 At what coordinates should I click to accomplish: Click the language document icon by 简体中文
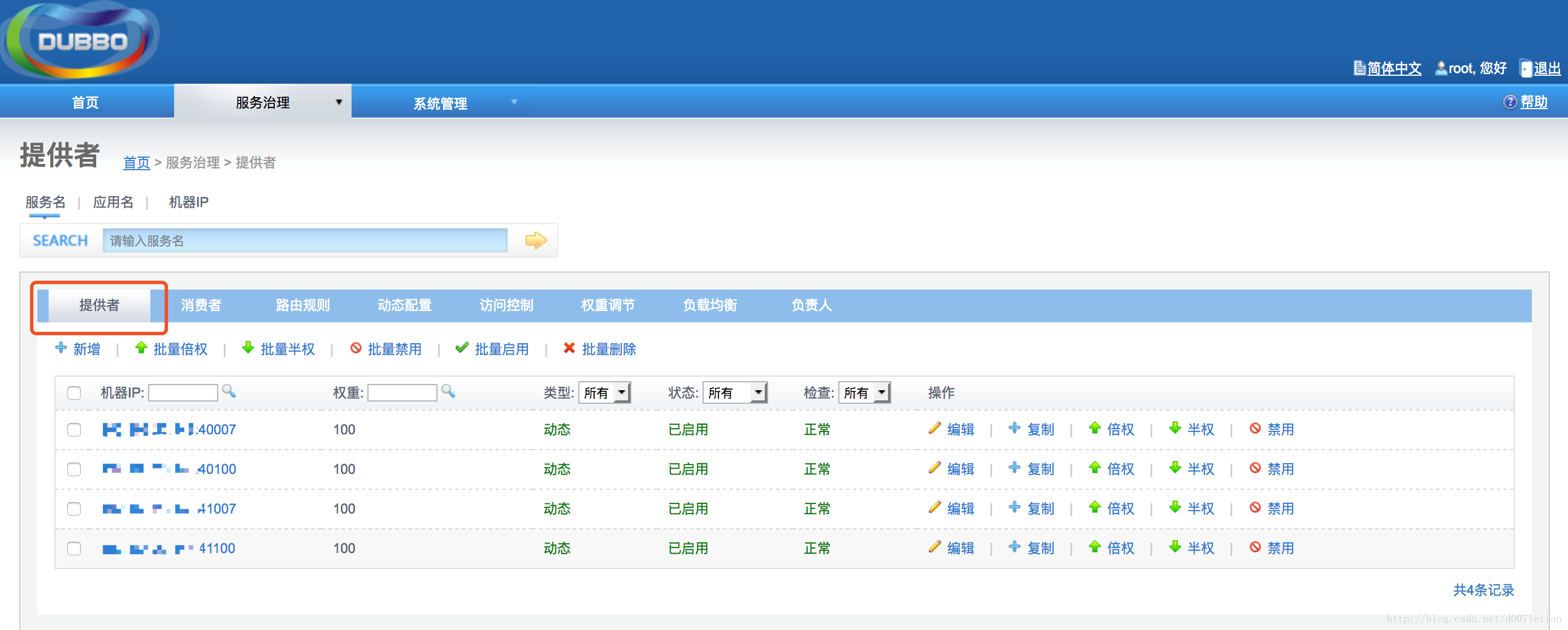coord(1359,68)
